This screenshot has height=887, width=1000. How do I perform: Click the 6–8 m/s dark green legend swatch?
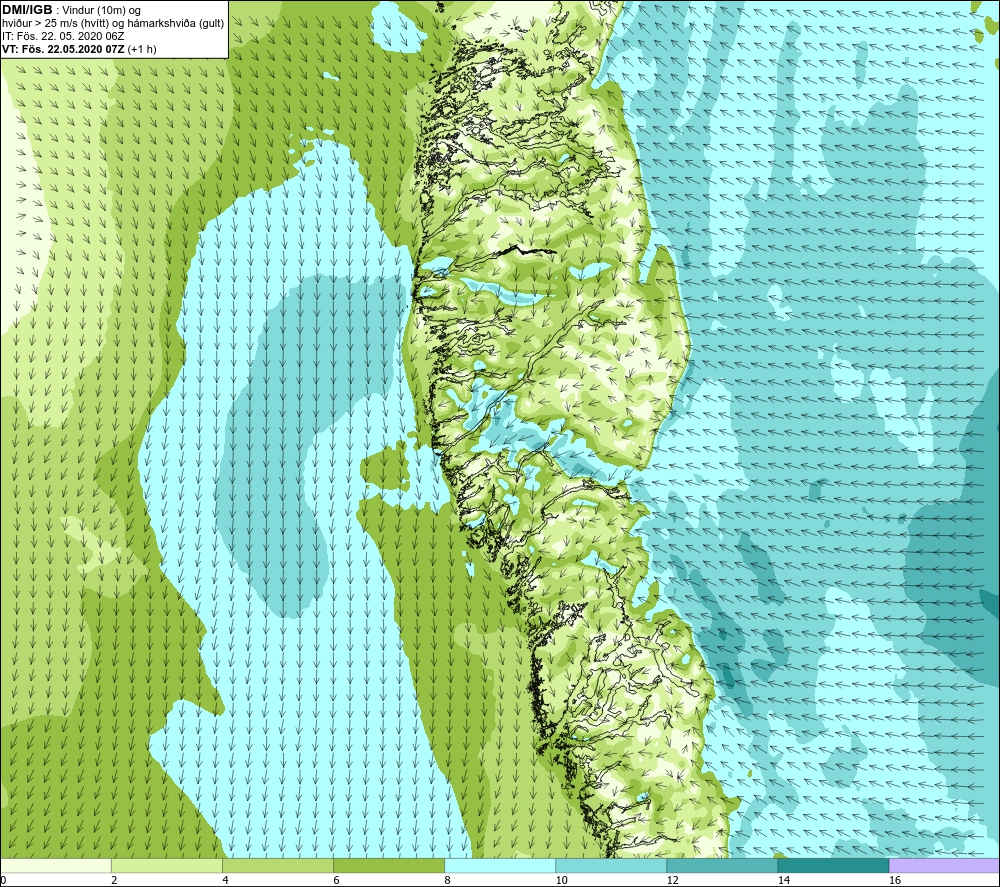click(x=388, y=865)
